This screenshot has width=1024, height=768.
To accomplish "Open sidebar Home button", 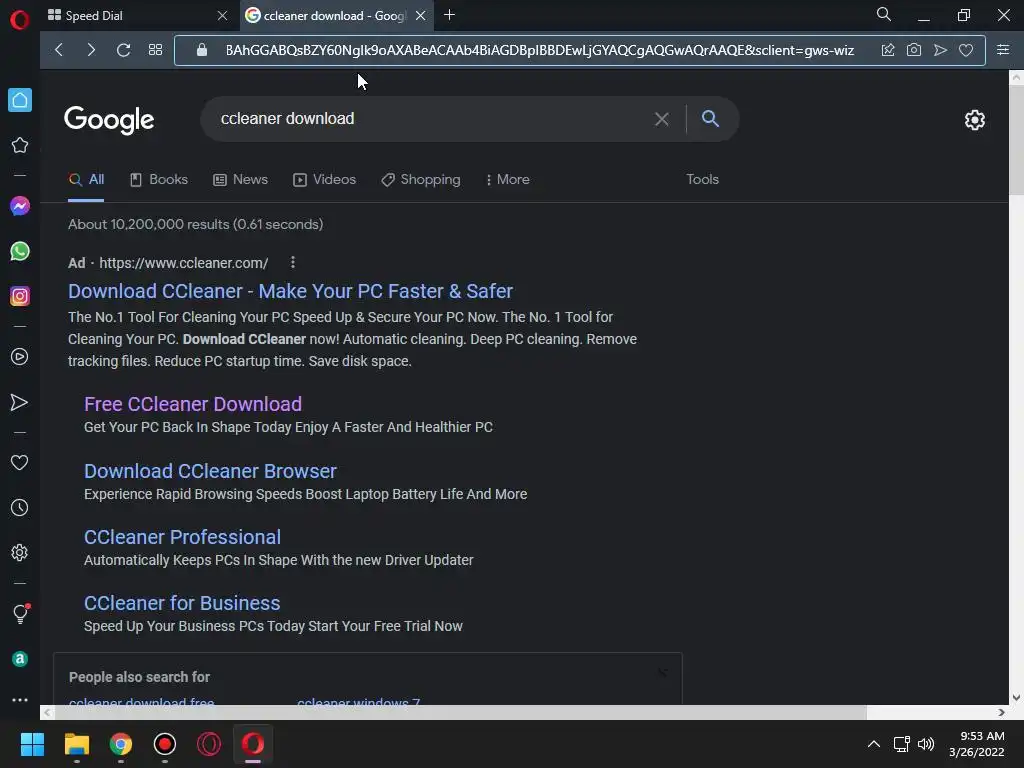I will [x=20, y=100].
